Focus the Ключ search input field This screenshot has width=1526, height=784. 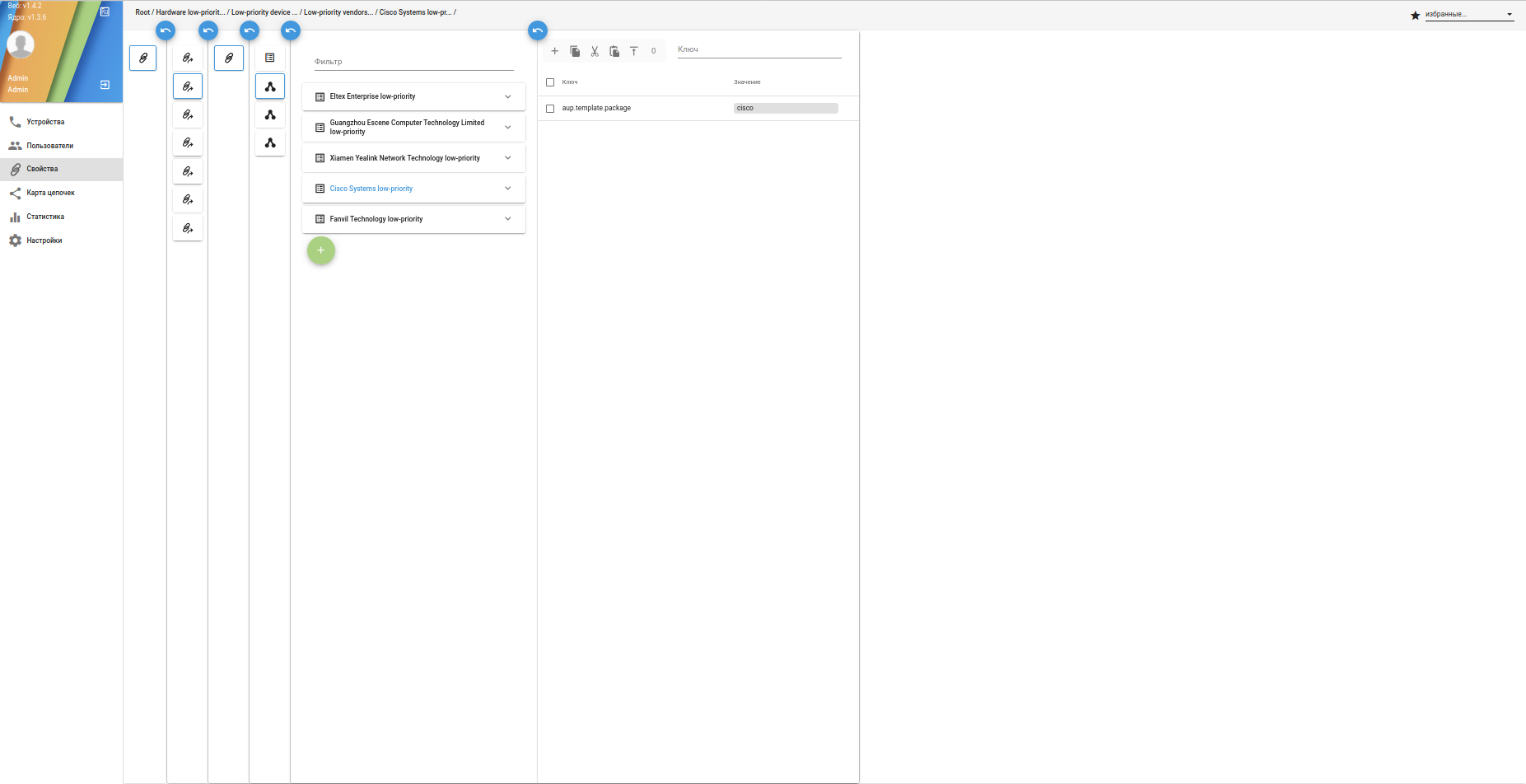[759, 49]
